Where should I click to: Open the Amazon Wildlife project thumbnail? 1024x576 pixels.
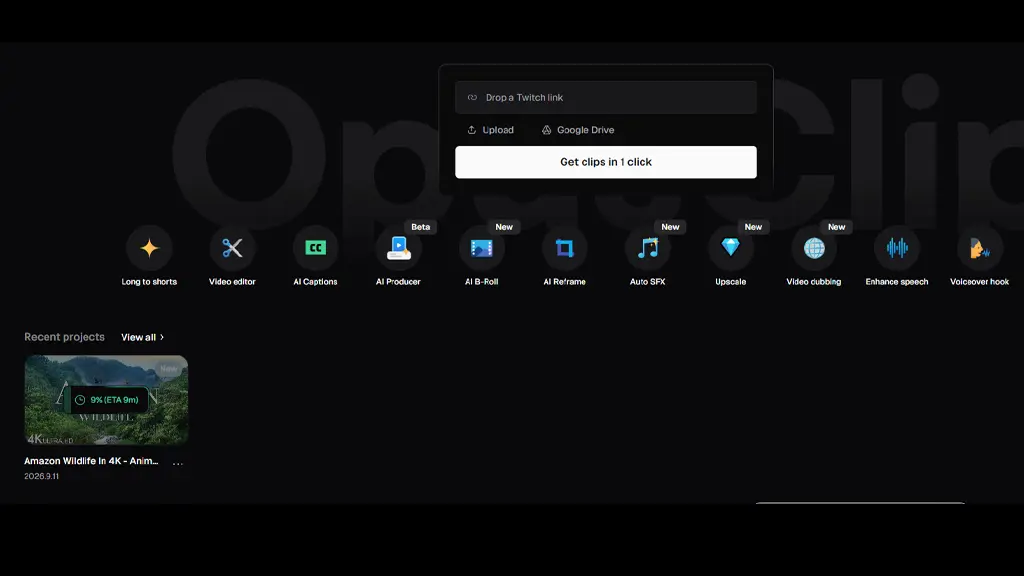pos(106,400)
